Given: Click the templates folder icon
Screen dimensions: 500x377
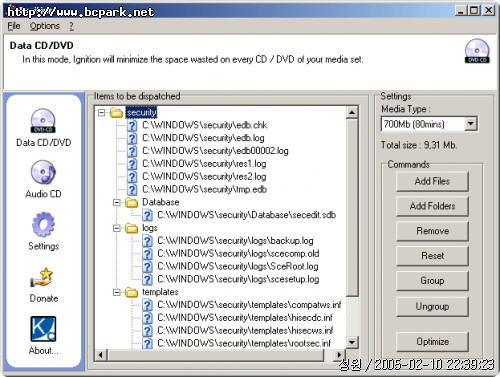Looking at the screenshot, I should [131, 292].
